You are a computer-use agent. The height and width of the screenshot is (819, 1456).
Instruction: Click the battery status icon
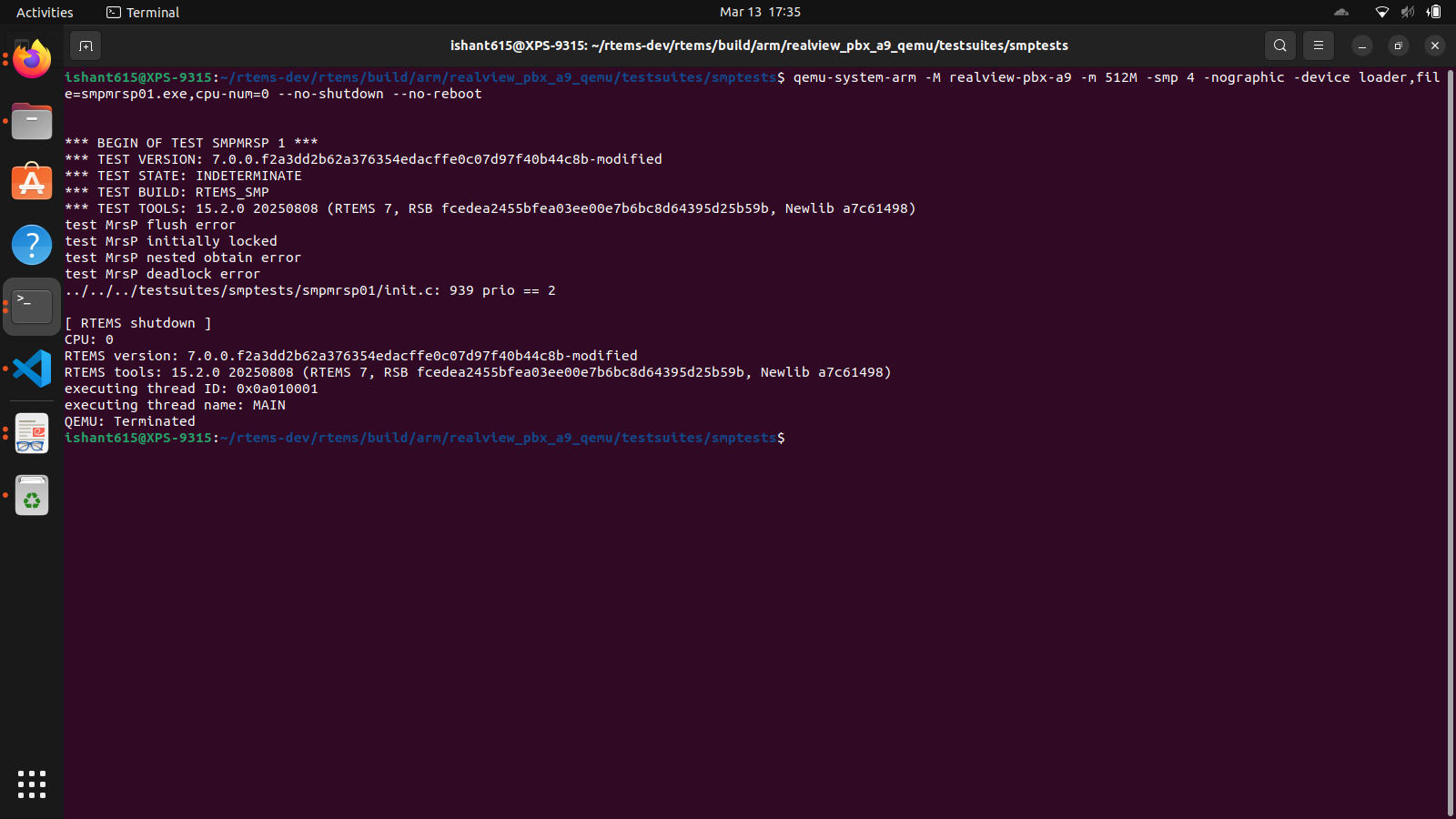(x=1434, y=13)
